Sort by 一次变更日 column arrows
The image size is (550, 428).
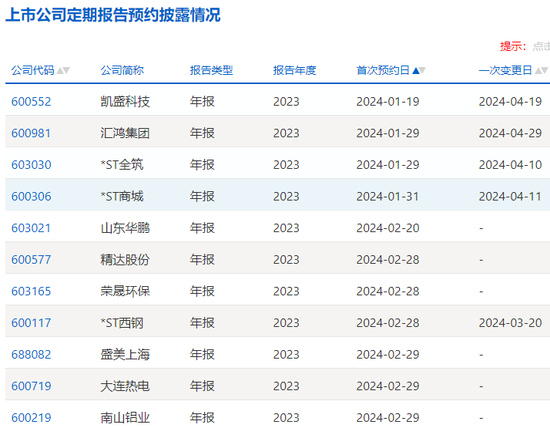click(541, 71)
